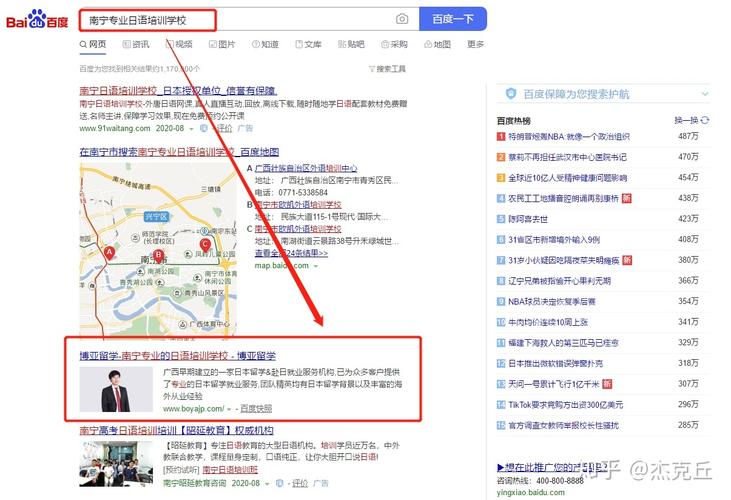731x500 pixels.
Task: Click 查看全部24条结果 link
Action: coord(291,253)
